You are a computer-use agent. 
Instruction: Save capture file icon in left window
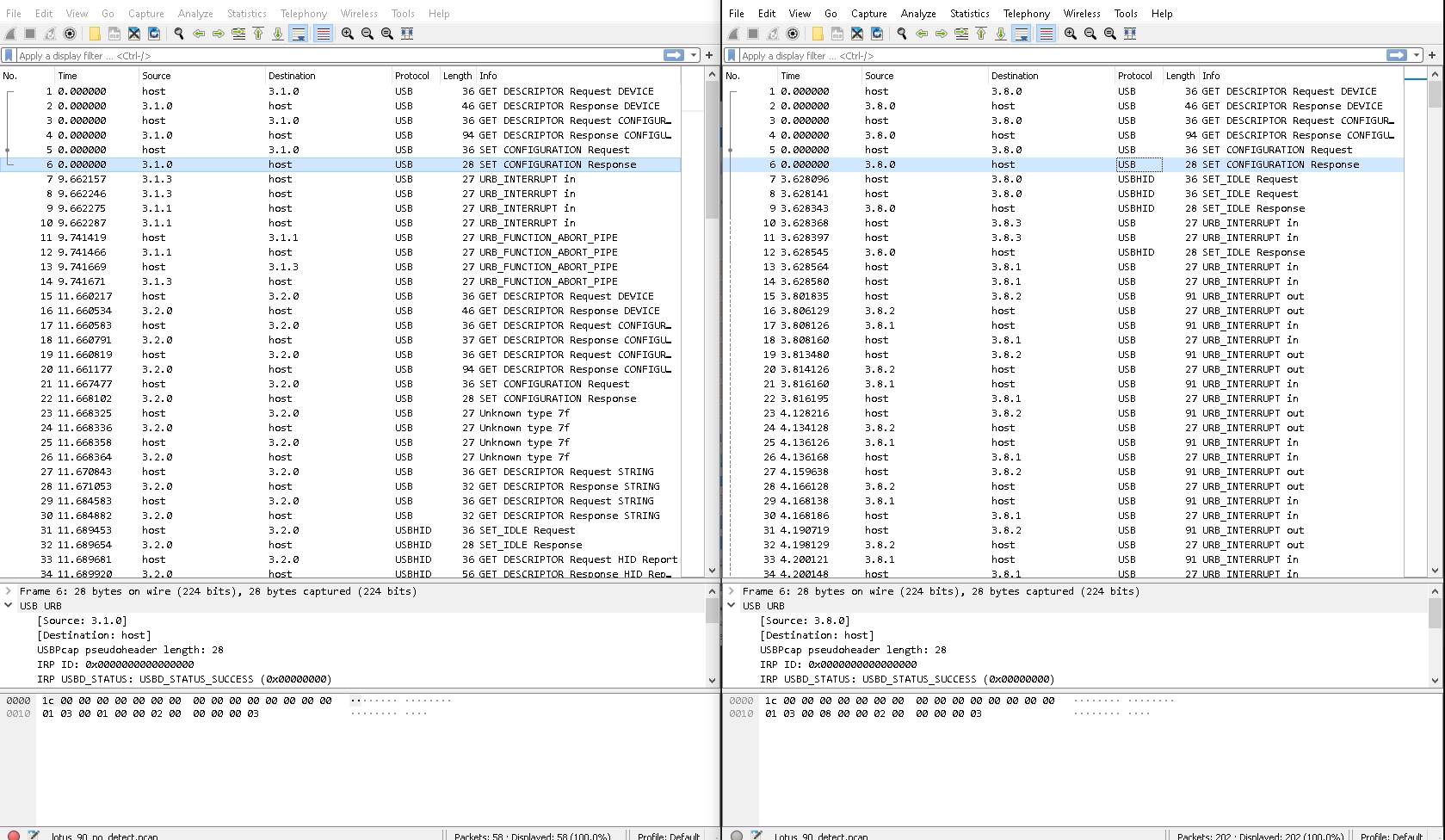114,34
